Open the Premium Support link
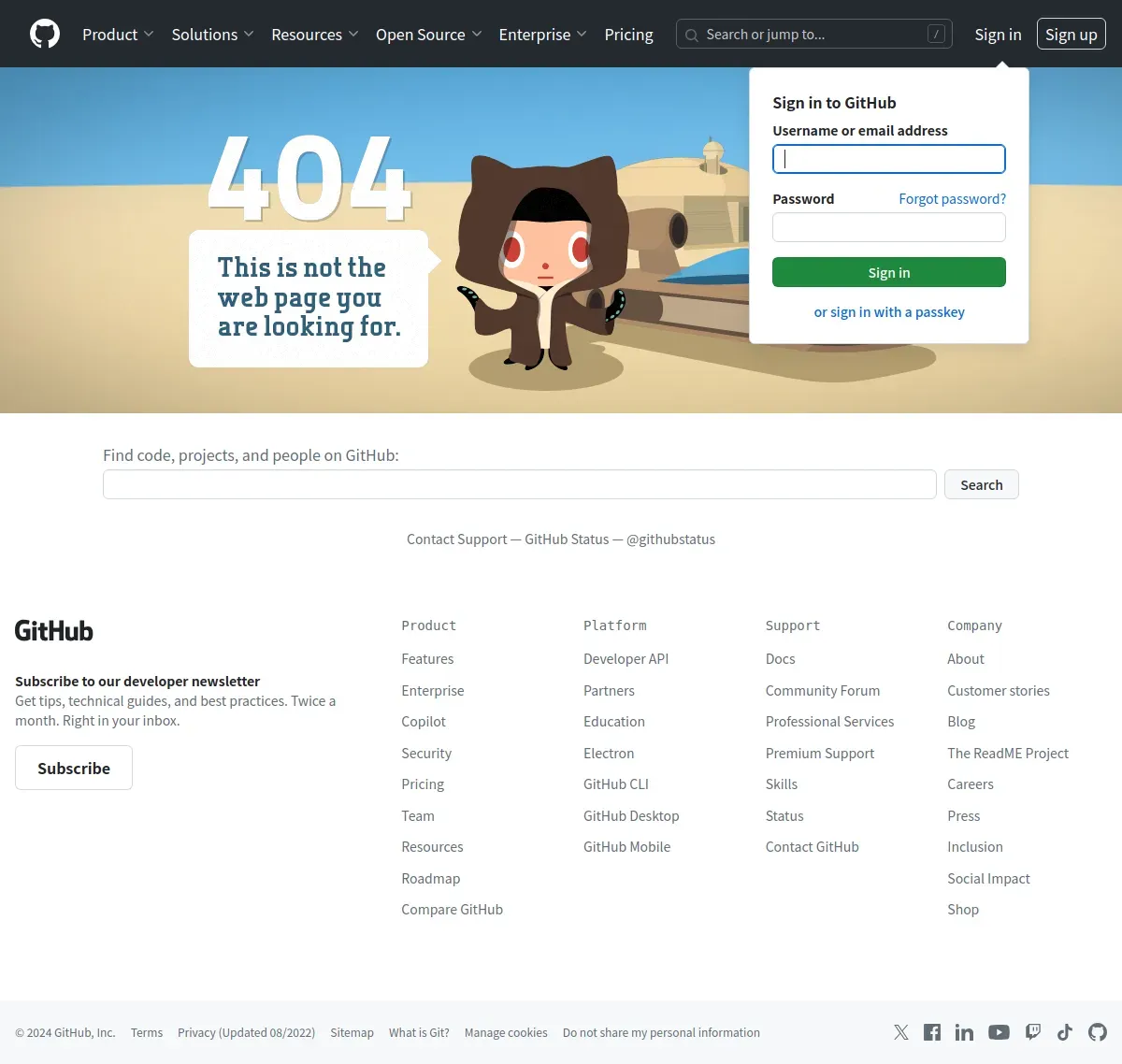The width and height of the screenshot is (1122, 1064). point(820,754)
